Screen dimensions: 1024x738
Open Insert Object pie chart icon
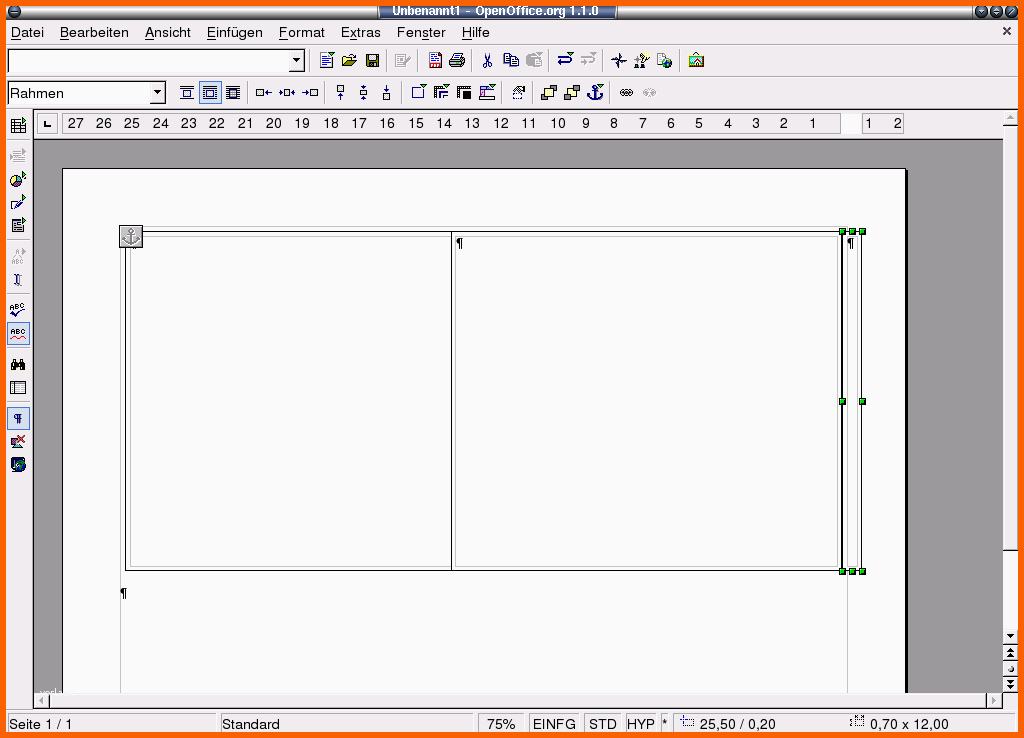(x=18, y=179)
